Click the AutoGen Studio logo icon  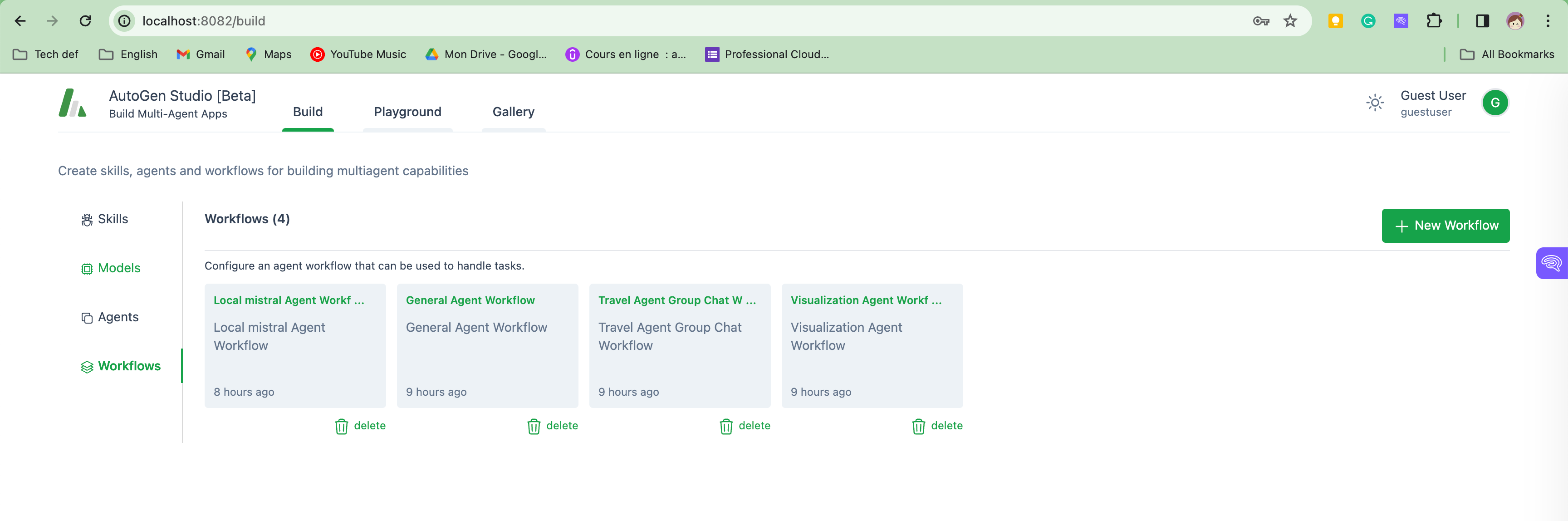pyautogui.click(x=73, y=103)
